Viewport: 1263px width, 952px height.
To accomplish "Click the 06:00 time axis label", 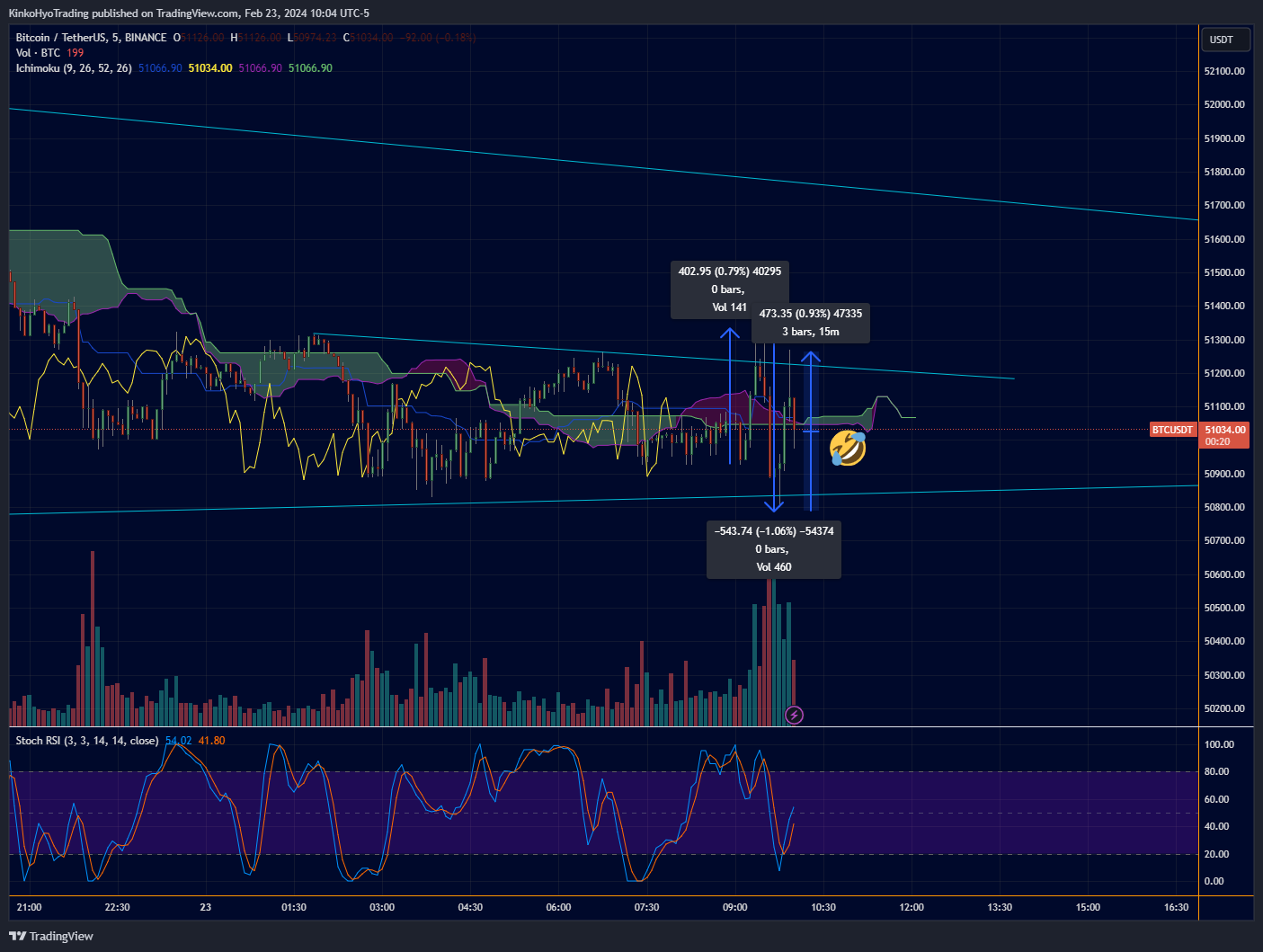I will click(x=558, y=907).
